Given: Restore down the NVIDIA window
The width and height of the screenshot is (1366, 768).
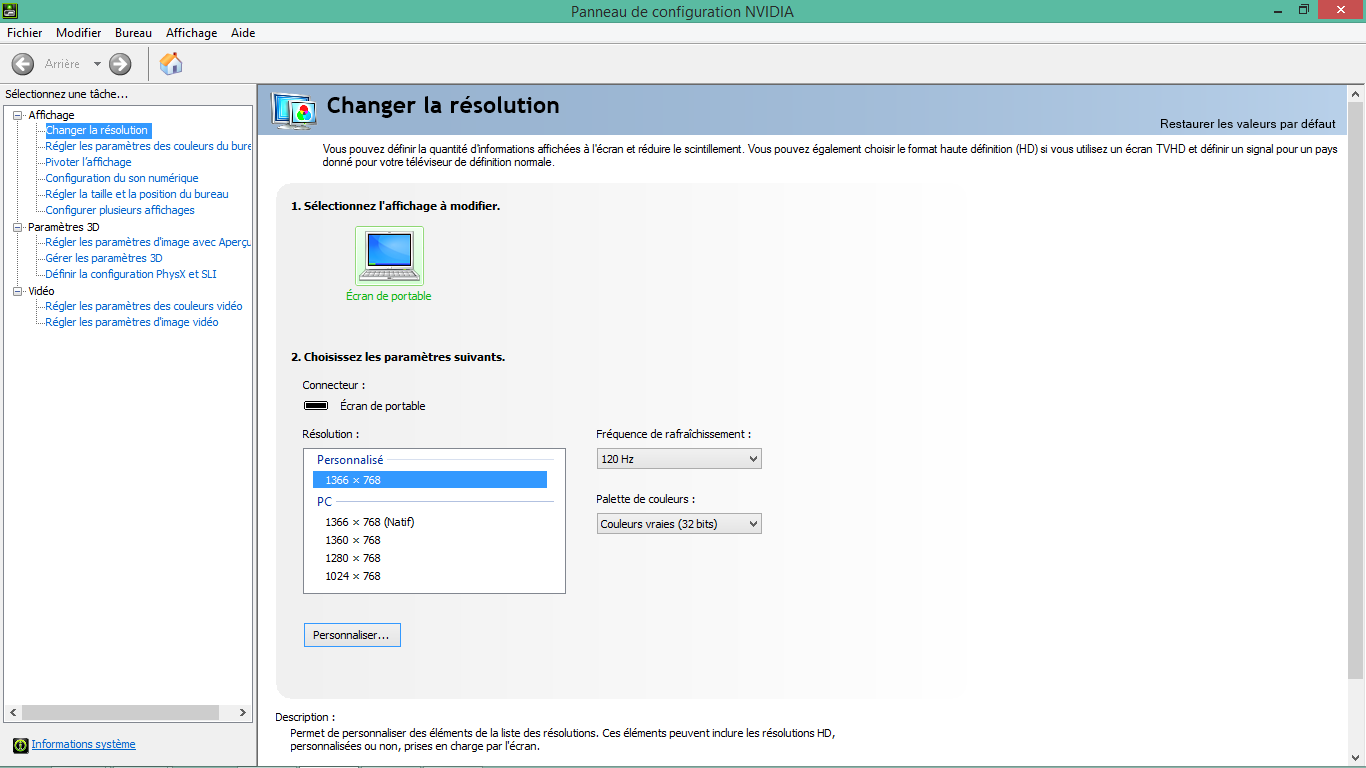Looking at the screenshot, I should (x=1304, y=10).
